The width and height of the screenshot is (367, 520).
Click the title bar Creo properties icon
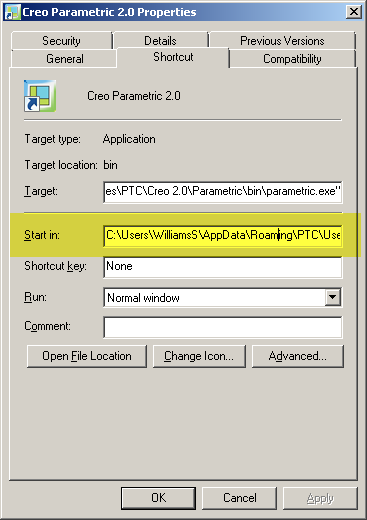pyautogui.click(x=13, y=12)
